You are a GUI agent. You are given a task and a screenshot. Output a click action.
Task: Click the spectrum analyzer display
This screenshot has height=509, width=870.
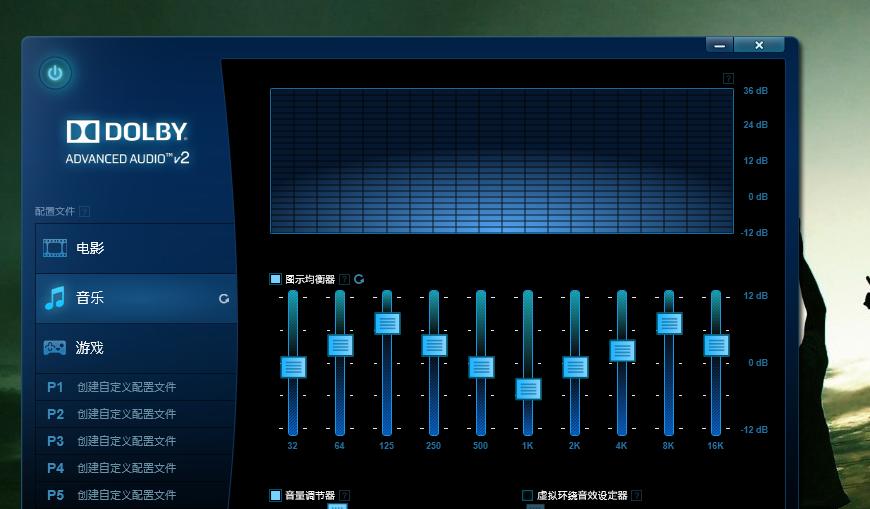(502, 160)
